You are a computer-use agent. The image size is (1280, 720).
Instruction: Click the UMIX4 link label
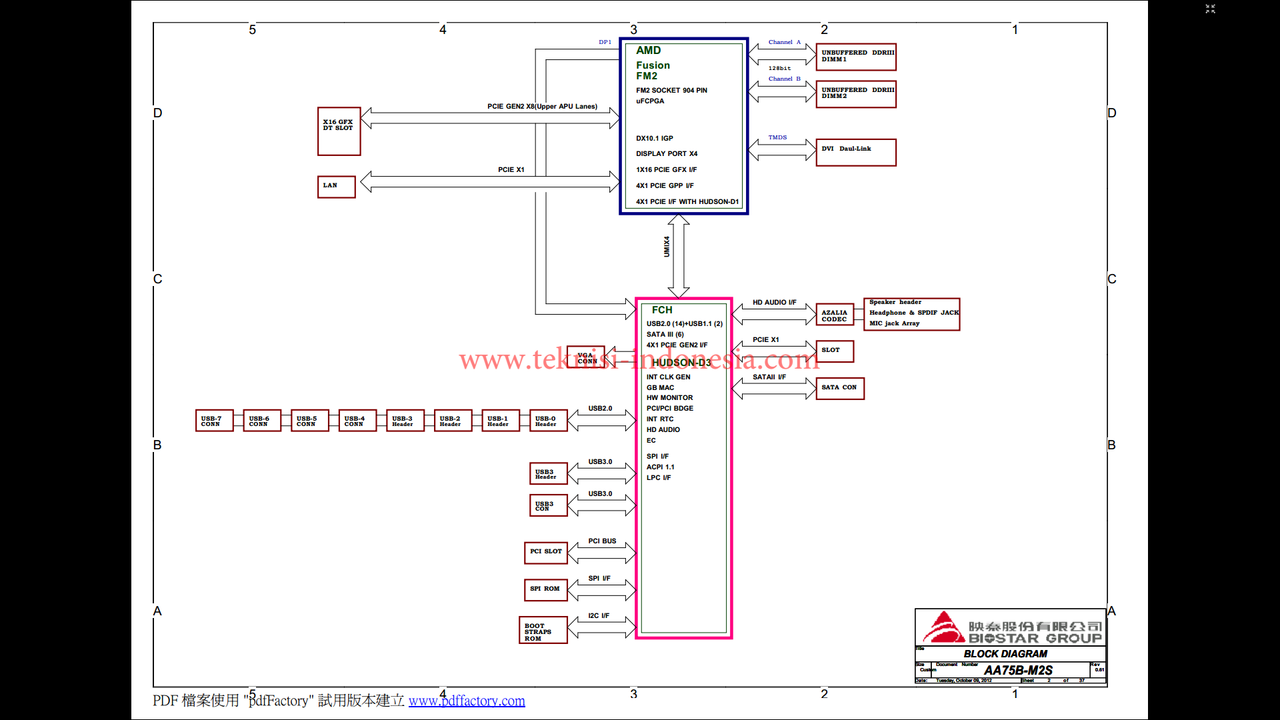[667, 247]
